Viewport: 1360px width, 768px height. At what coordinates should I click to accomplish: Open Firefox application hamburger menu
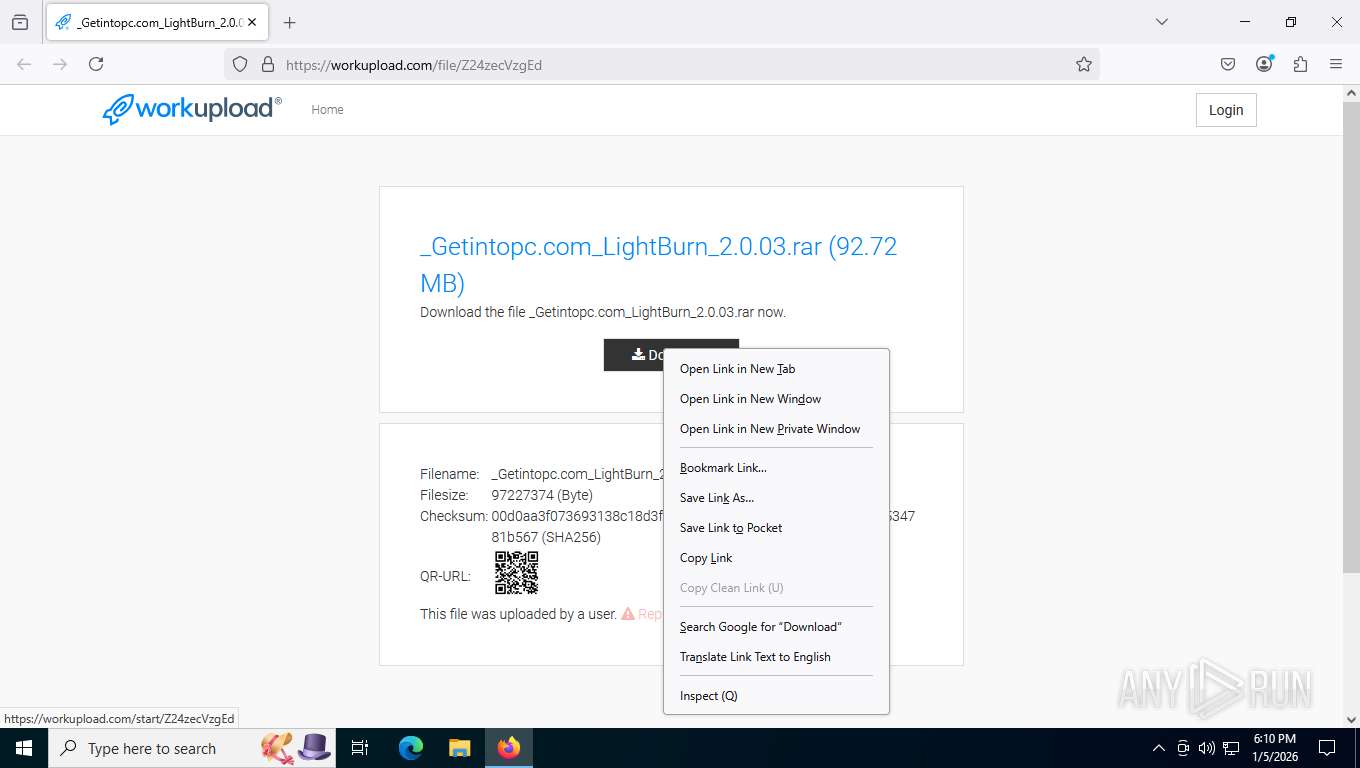click(x=1336, y=64)
